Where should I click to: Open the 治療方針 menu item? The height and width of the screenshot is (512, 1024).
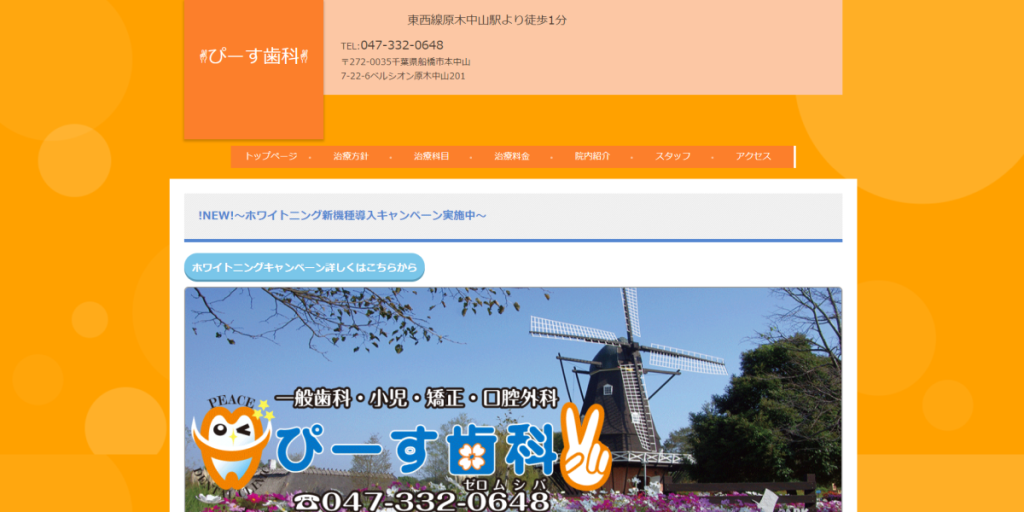[351, 157]
